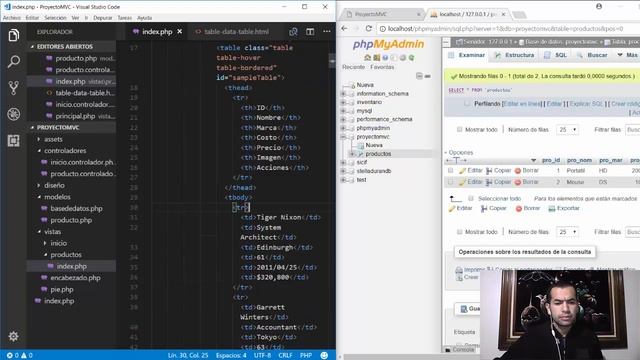Open upper Número de filas dropdown
This screenshot has height=360, width=640.
567,129
